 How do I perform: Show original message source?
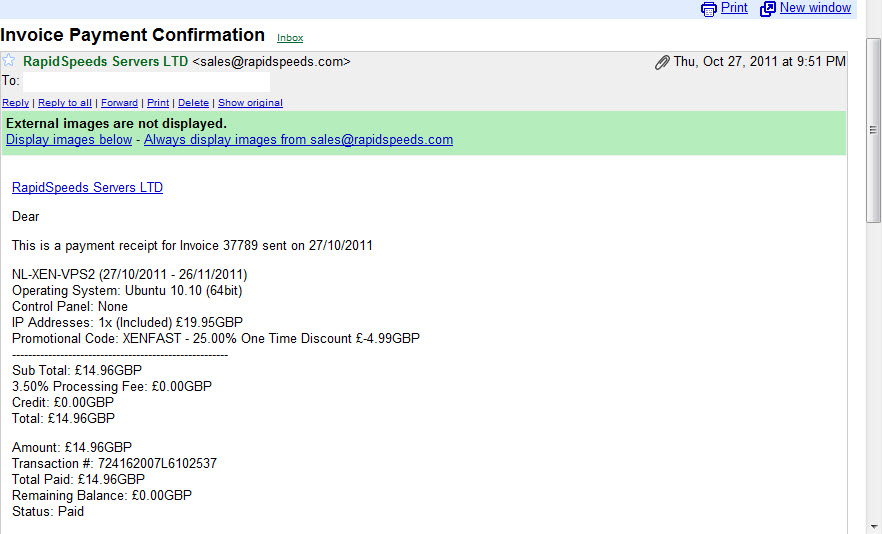(250, 102)
